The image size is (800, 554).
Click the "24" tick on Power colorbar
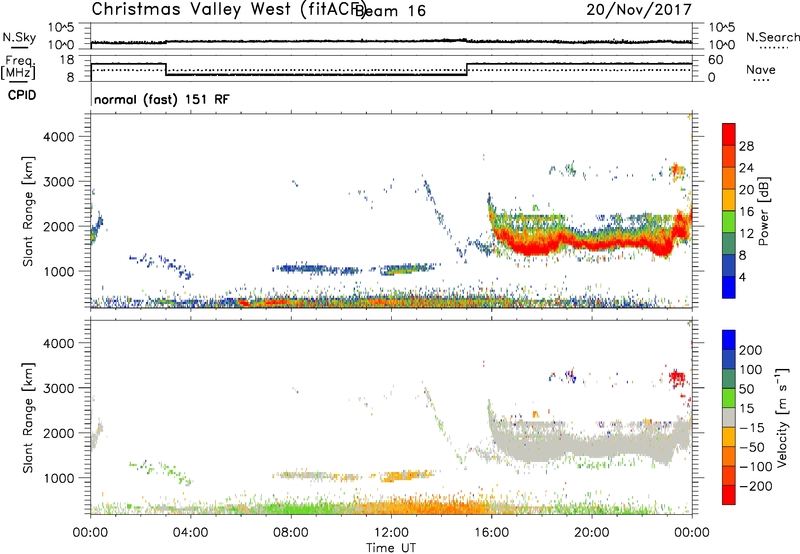click(746, 168)
